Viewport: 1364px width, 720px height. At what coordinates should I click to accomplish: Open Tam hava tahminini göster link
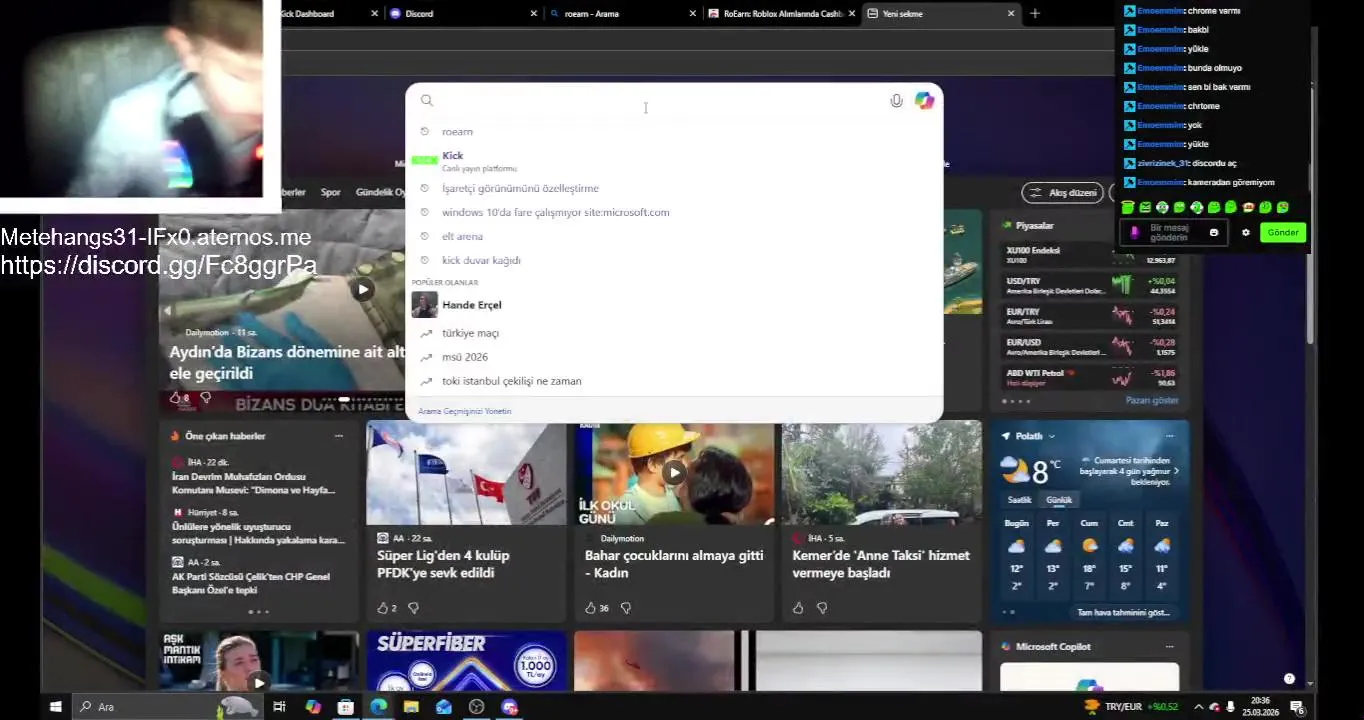point(1123,613)
